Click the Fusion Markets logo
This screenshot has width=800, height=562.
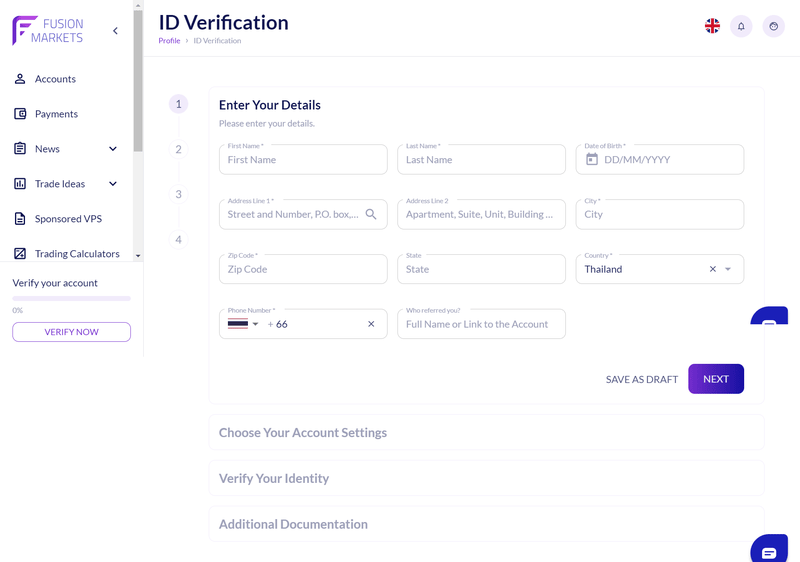[48, 31]
